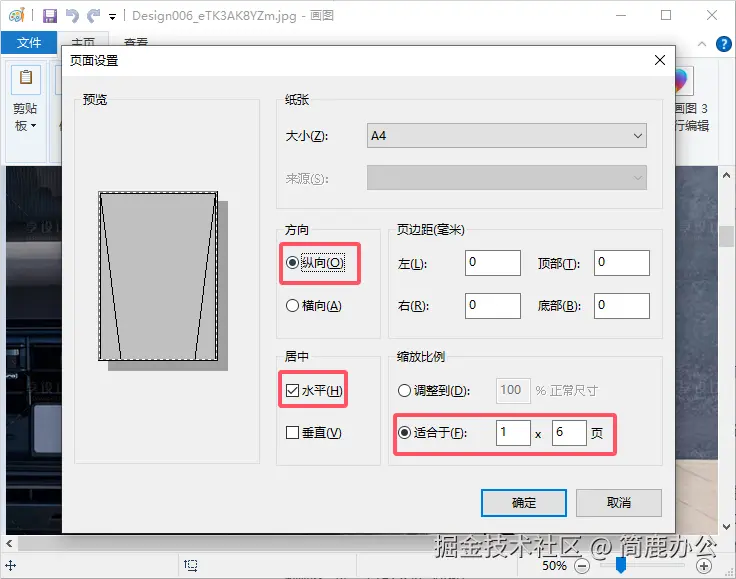This screenshot has height=579, width=736.
Task: Click the left horizontal scrollbar arrow
Action: (9, 544)
